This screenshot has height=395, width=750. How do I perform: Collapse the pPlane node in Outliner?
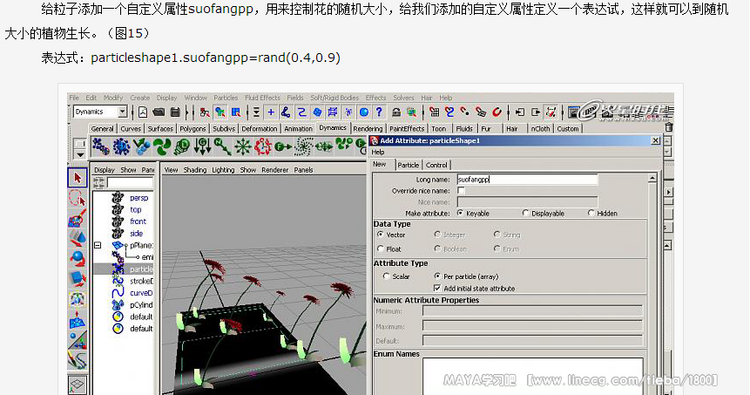(x=98, y=245)
